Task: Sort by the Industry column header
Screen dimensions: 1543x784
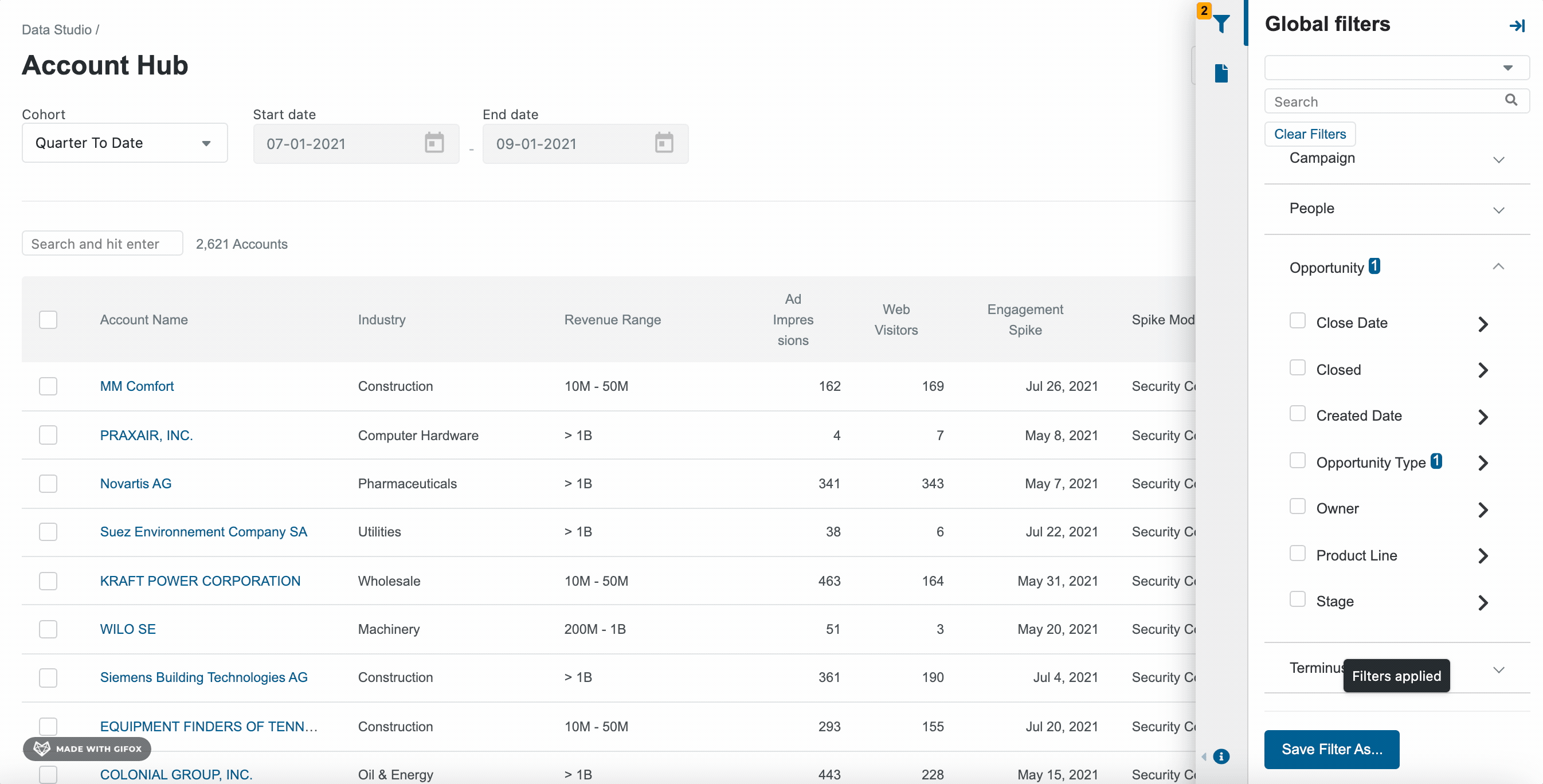Action: 382,320
